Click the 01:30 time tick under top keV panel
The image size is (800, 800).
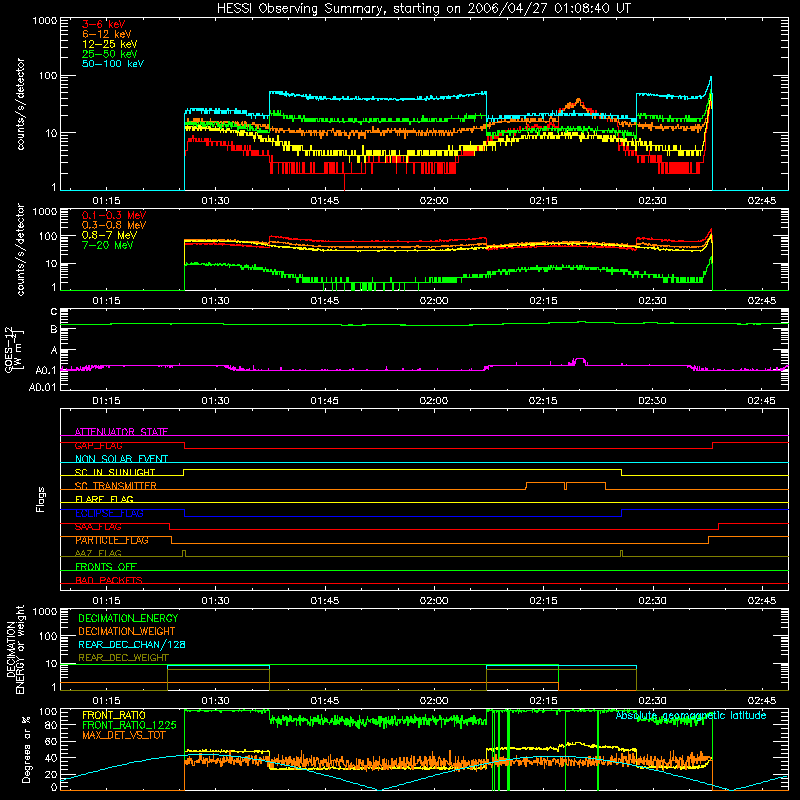[215, 201]
